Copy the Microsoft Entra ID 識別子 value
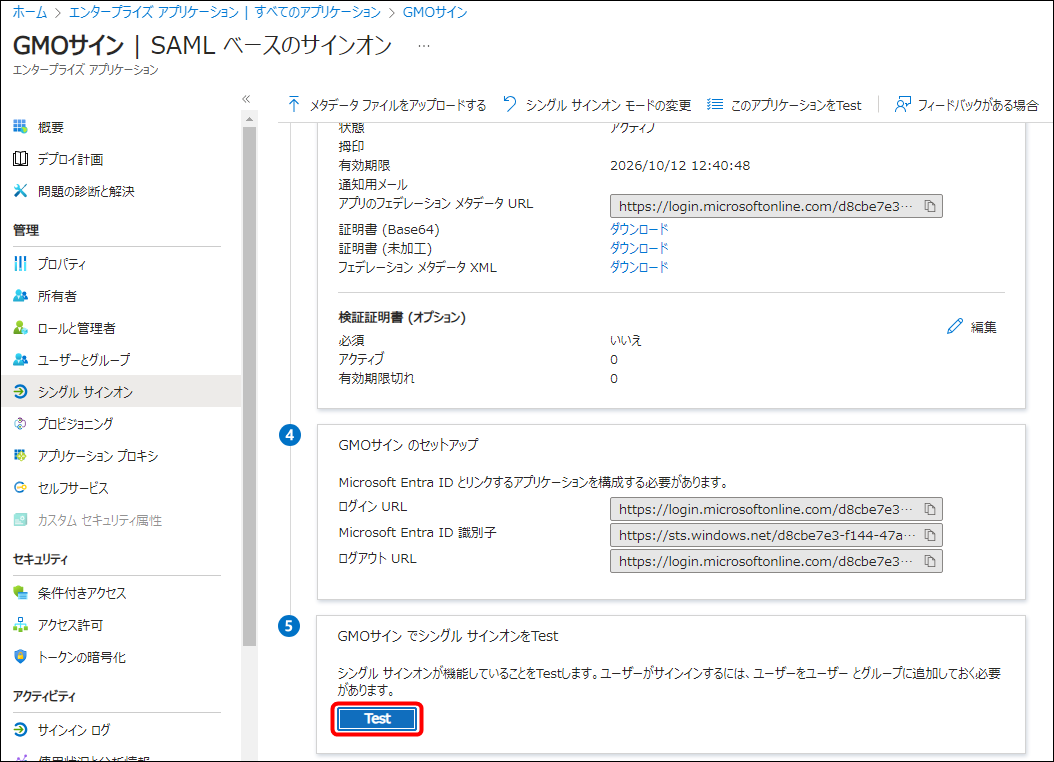 point(930,536)
